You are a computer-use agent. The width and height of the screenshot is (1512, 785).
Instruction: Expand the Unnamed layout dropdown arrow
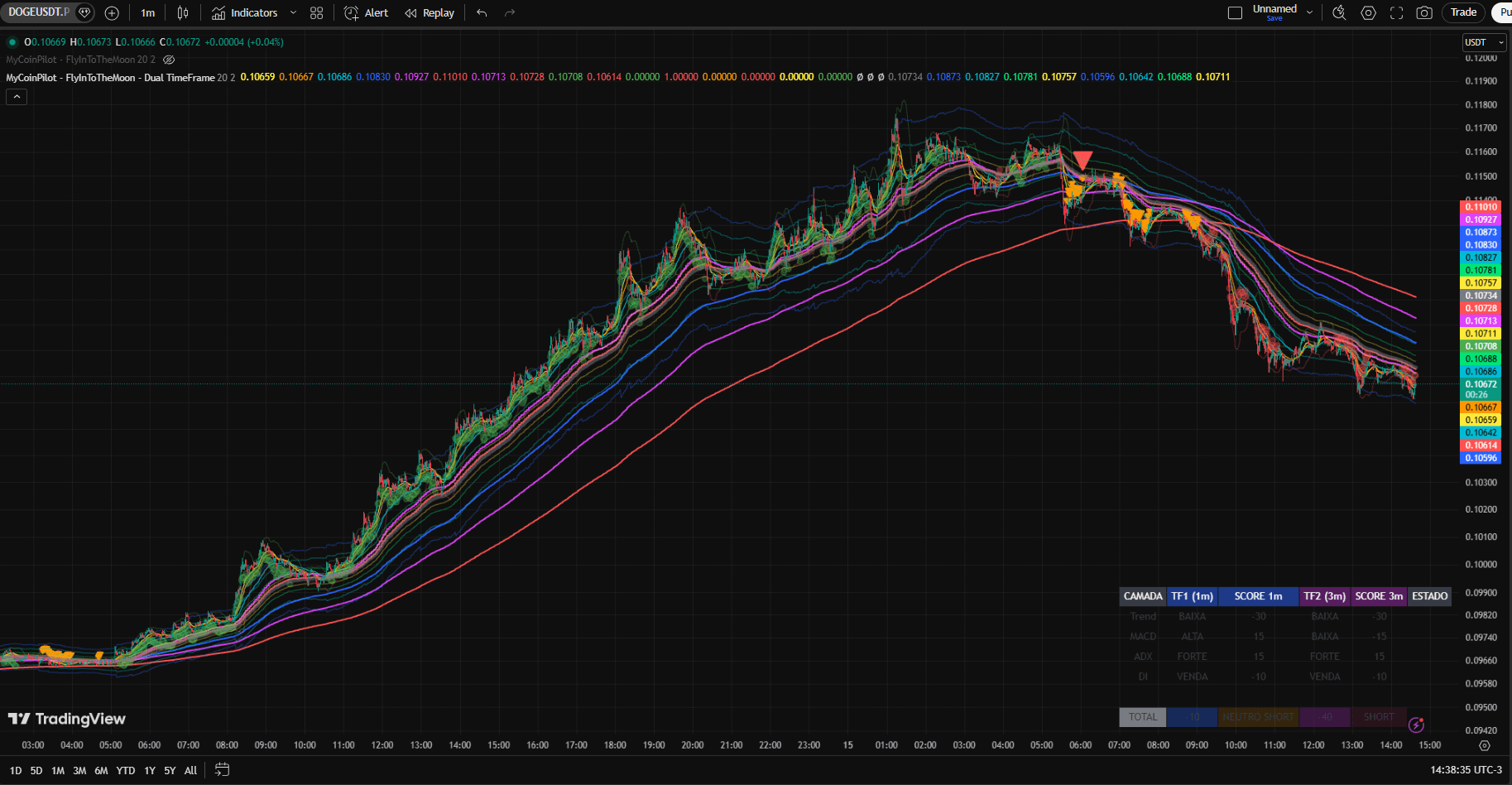[1309, 12]
